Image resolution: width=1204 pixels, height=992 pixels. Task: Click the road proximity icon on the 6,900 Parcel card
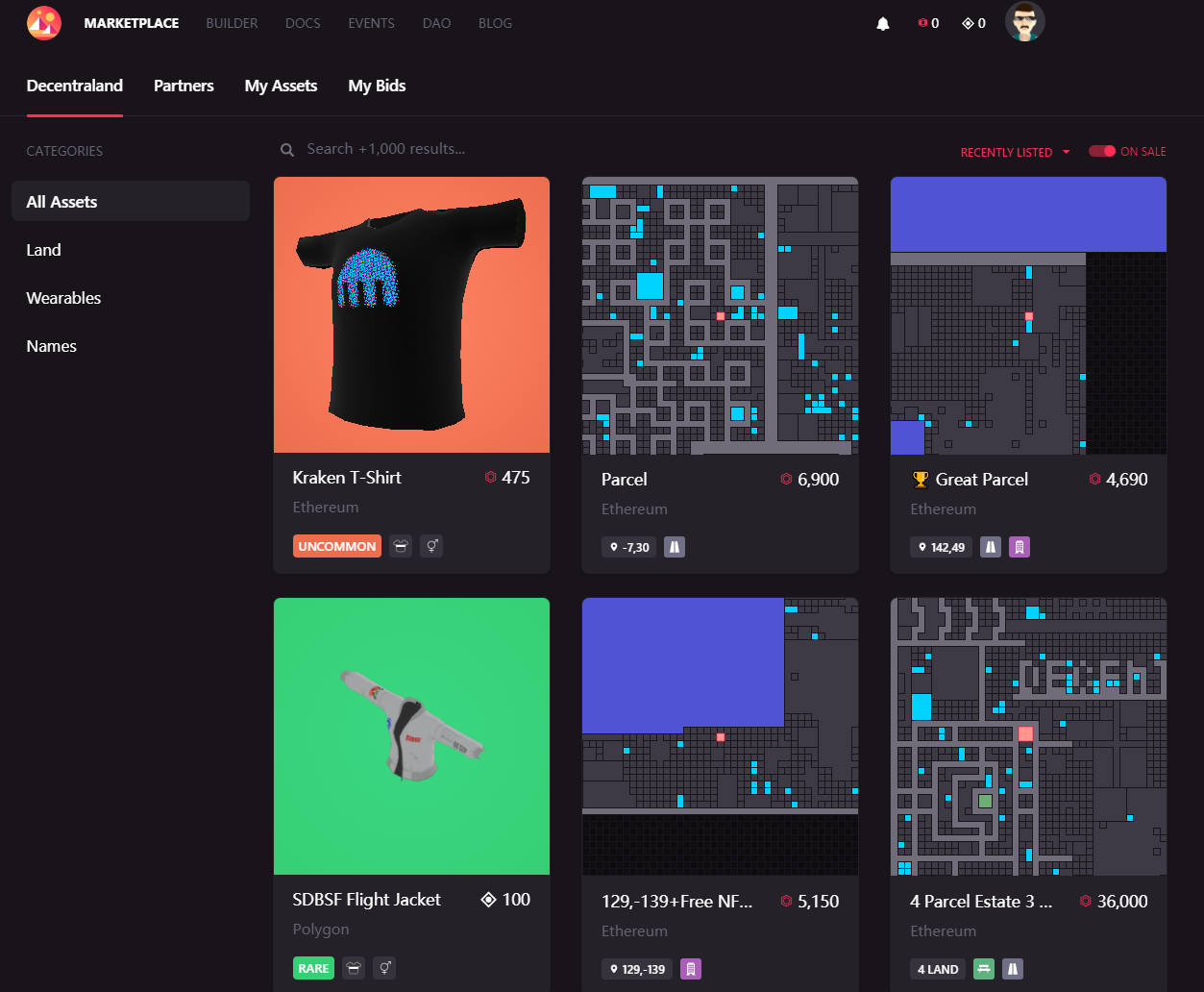(675, 548)
